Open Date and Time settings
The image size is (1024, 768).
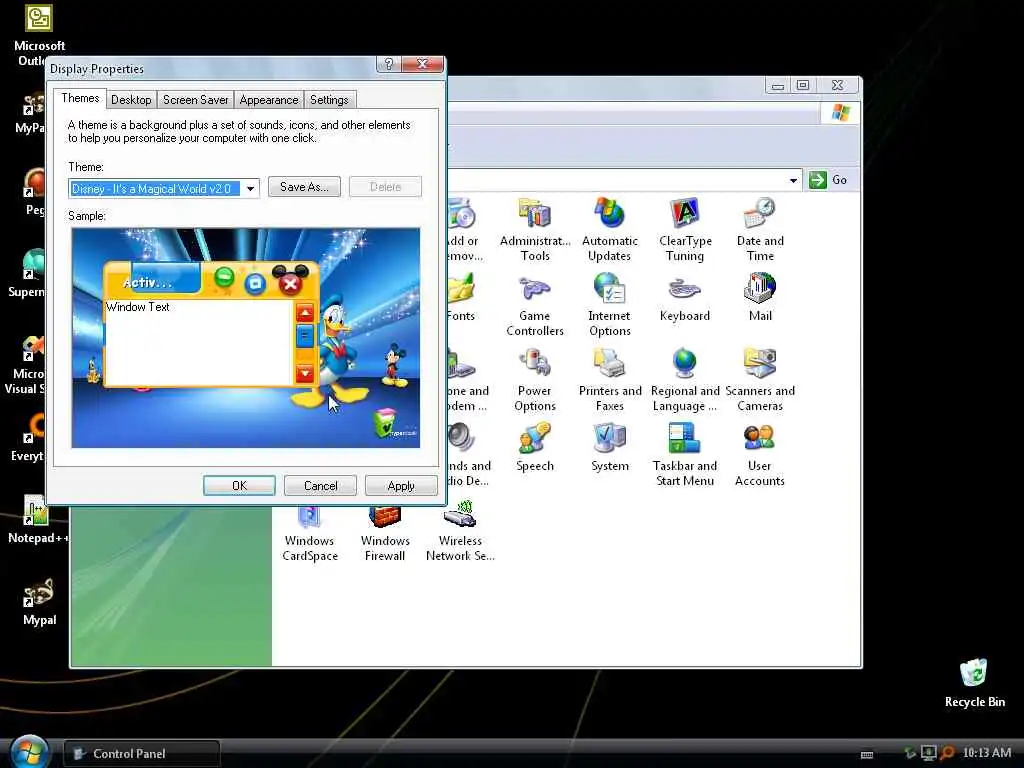point(760,229)
